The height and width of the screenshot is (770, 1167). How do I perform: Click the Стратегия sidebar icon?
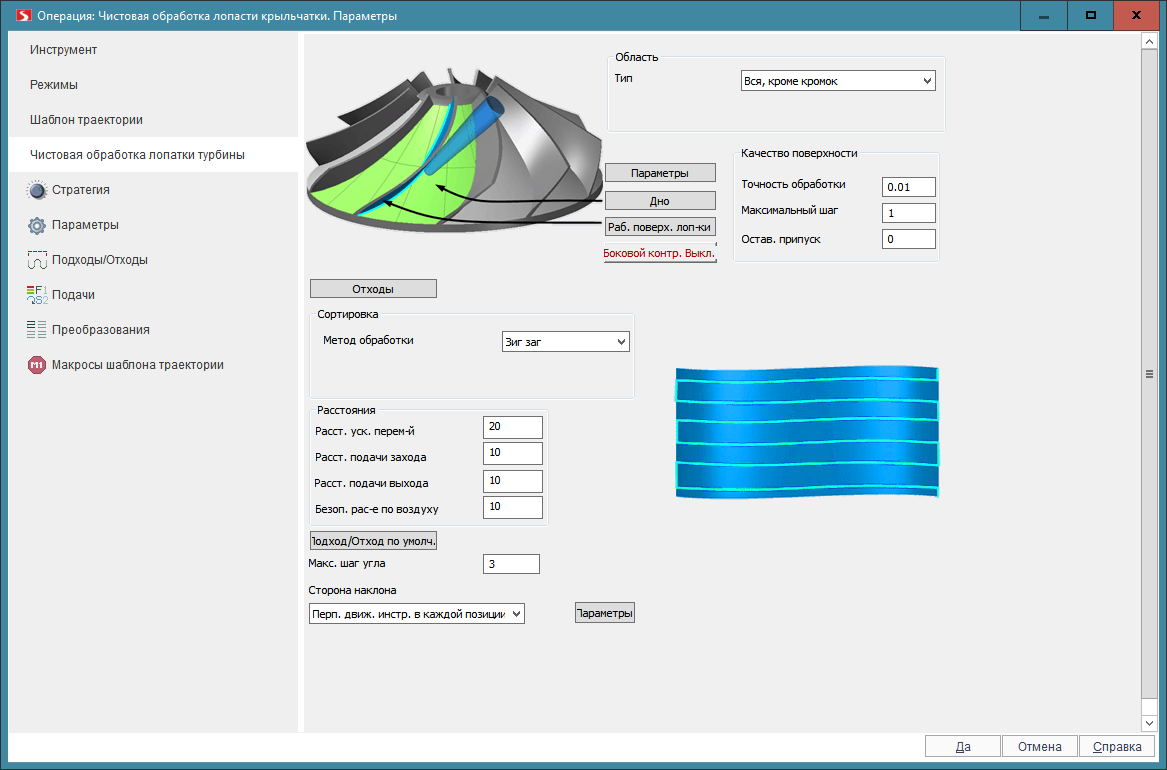point(36,190)
